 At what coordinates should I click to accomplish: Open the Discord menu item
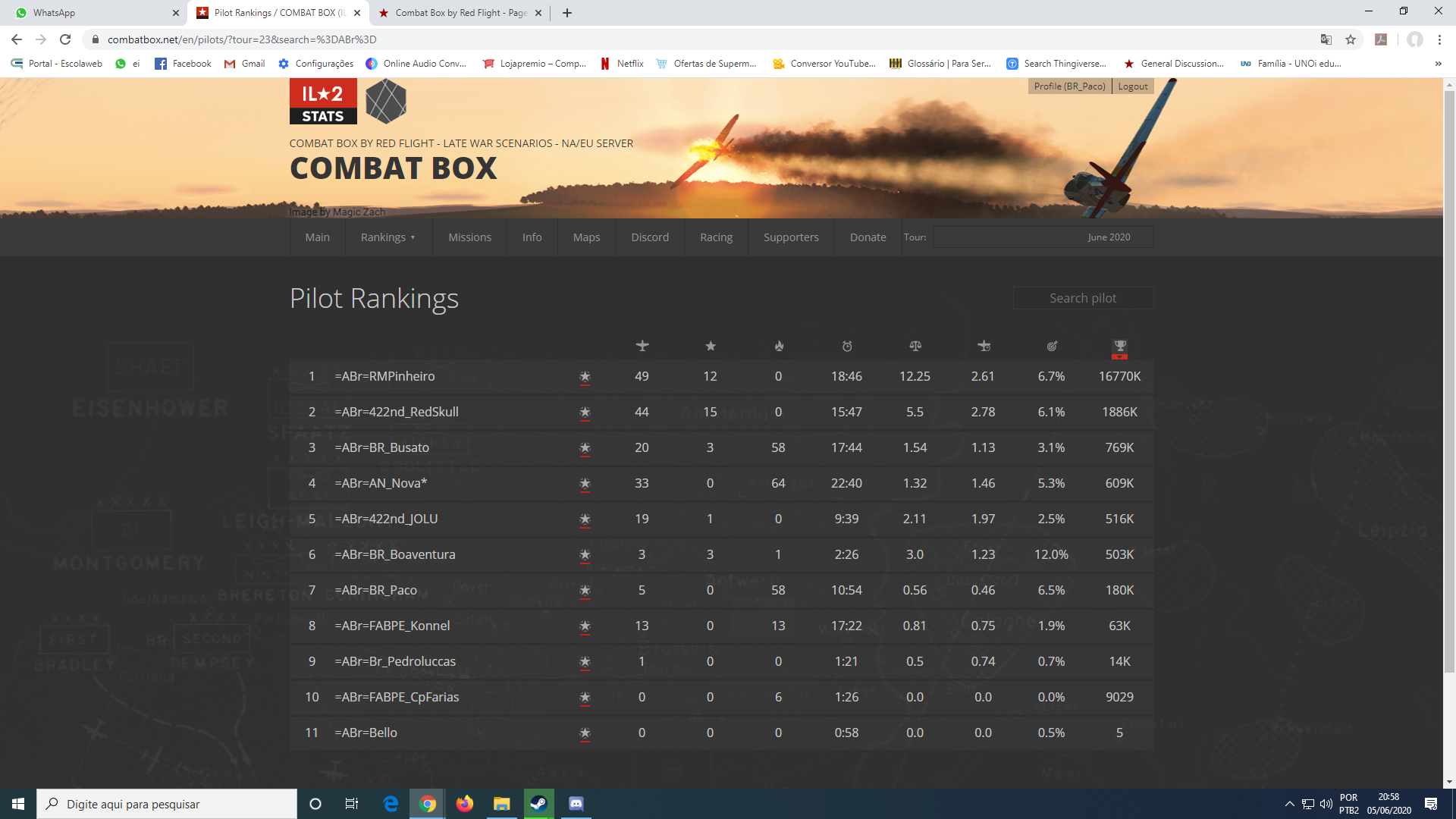[650, 237]
